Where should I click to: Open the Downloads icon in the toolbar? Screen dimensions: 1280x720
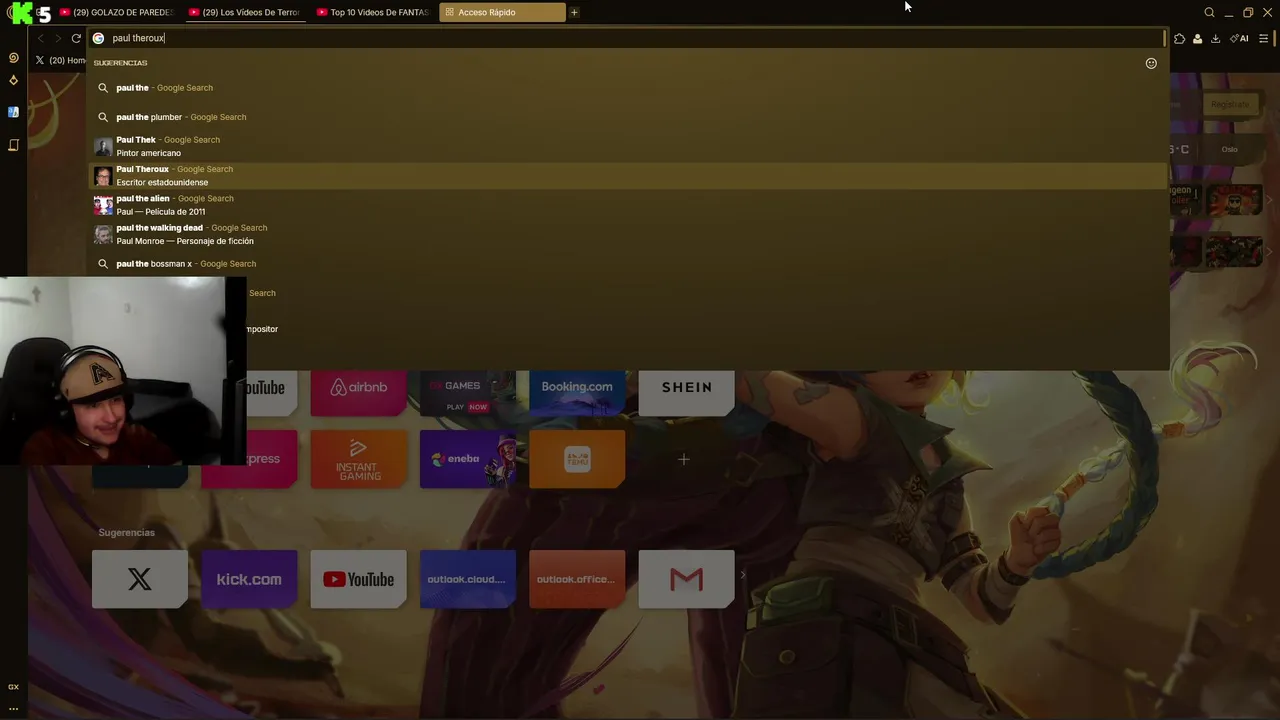(x=1215, y=39)
